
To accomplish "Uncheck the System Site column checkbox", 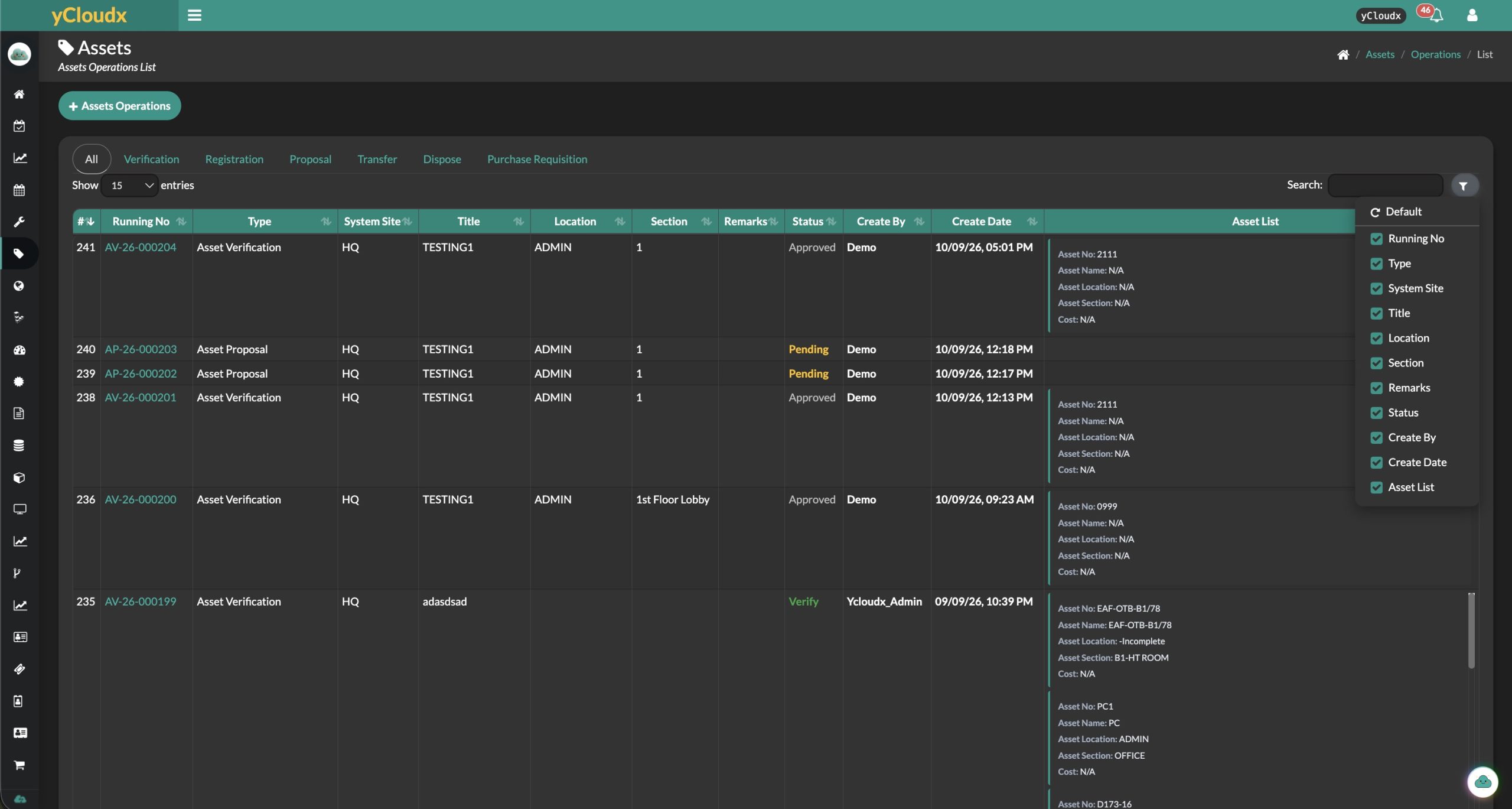I will point(1376,288).
